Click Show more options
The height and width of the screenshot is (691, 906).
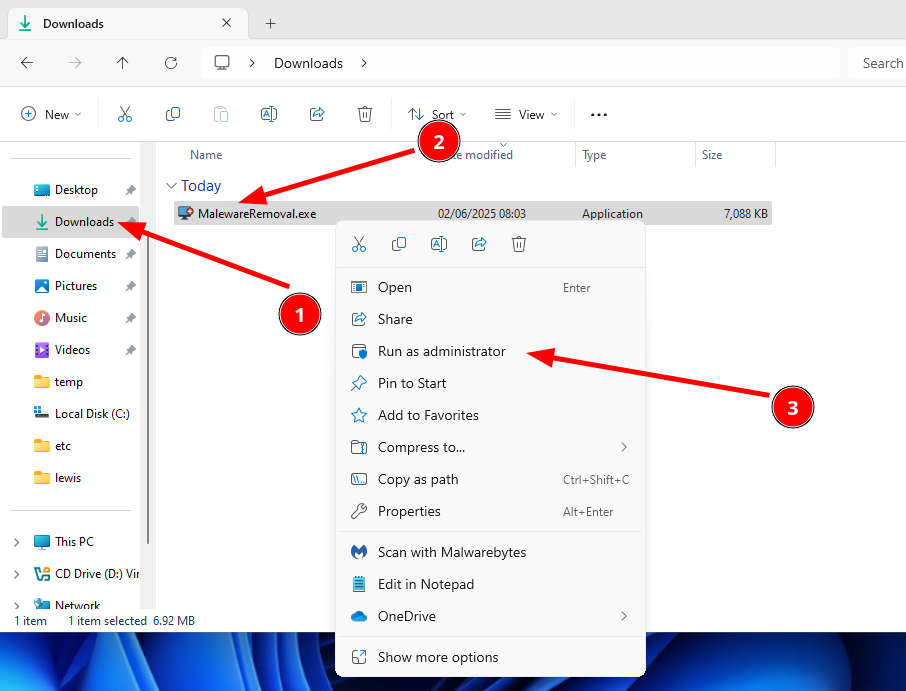[x=437, y=657]
